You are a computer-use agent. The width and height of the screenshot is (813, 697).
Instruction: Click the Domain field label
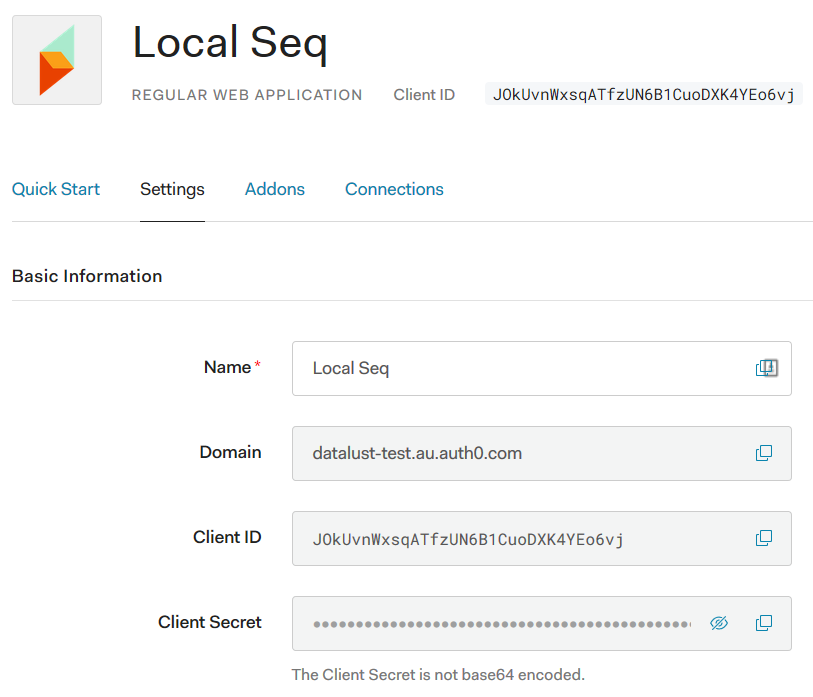tap(230, 452)
